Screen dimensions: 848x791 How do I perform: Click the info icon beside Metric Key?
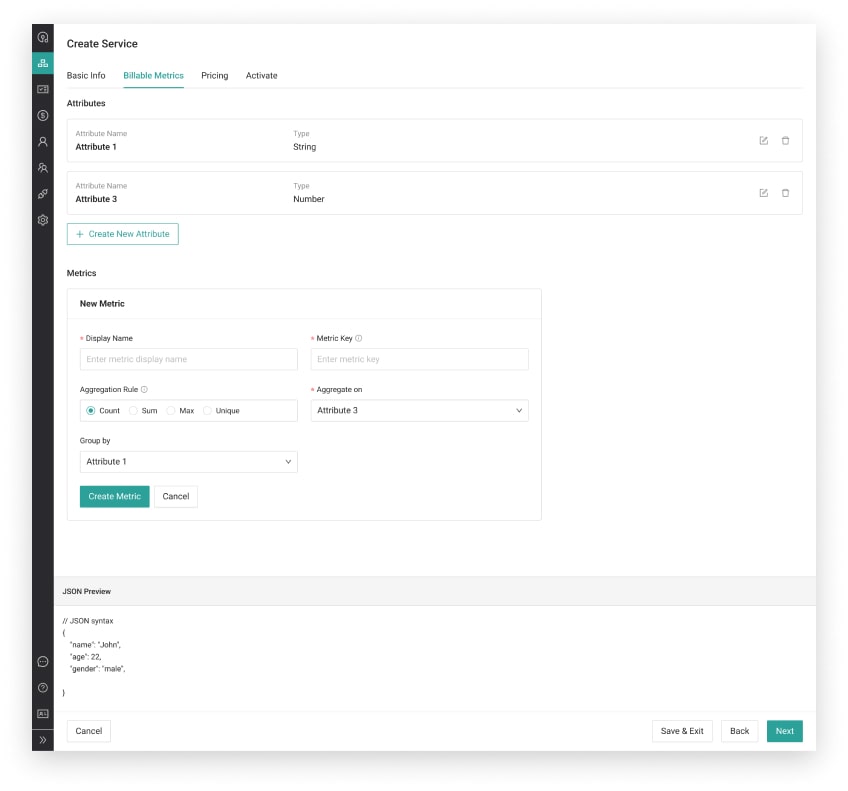(x=359, y=338)
